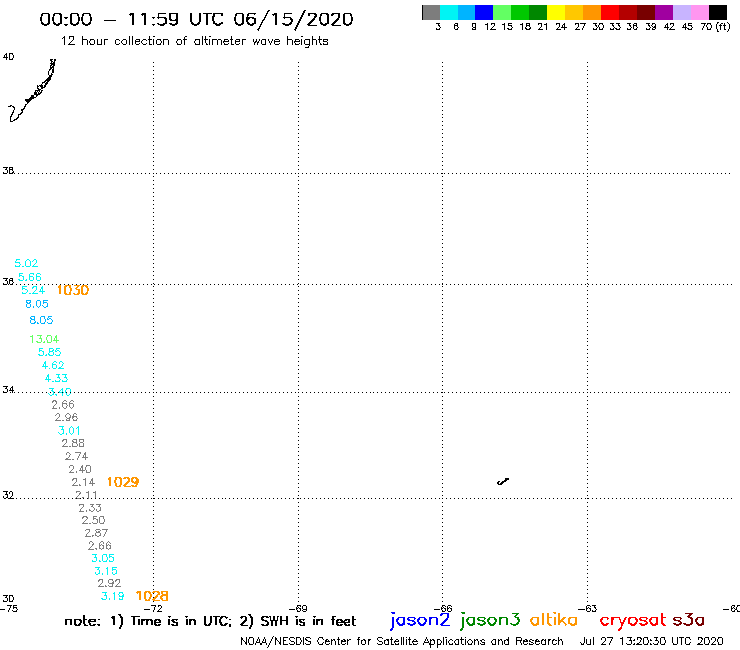Click the 40 latitude axis label
740x650 pixels.
[8, 57]
